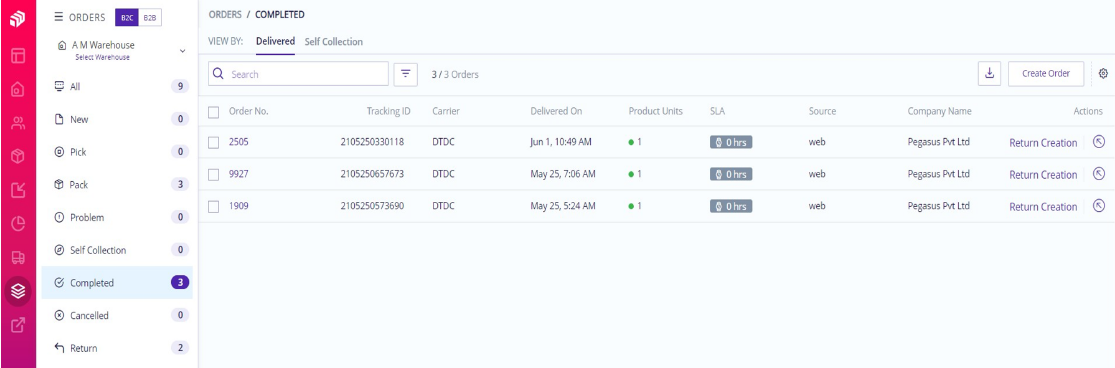The height and width of the screenshot is (368, 1115).
Task: Open the Self Collection sidebar item
Action: 117,250
